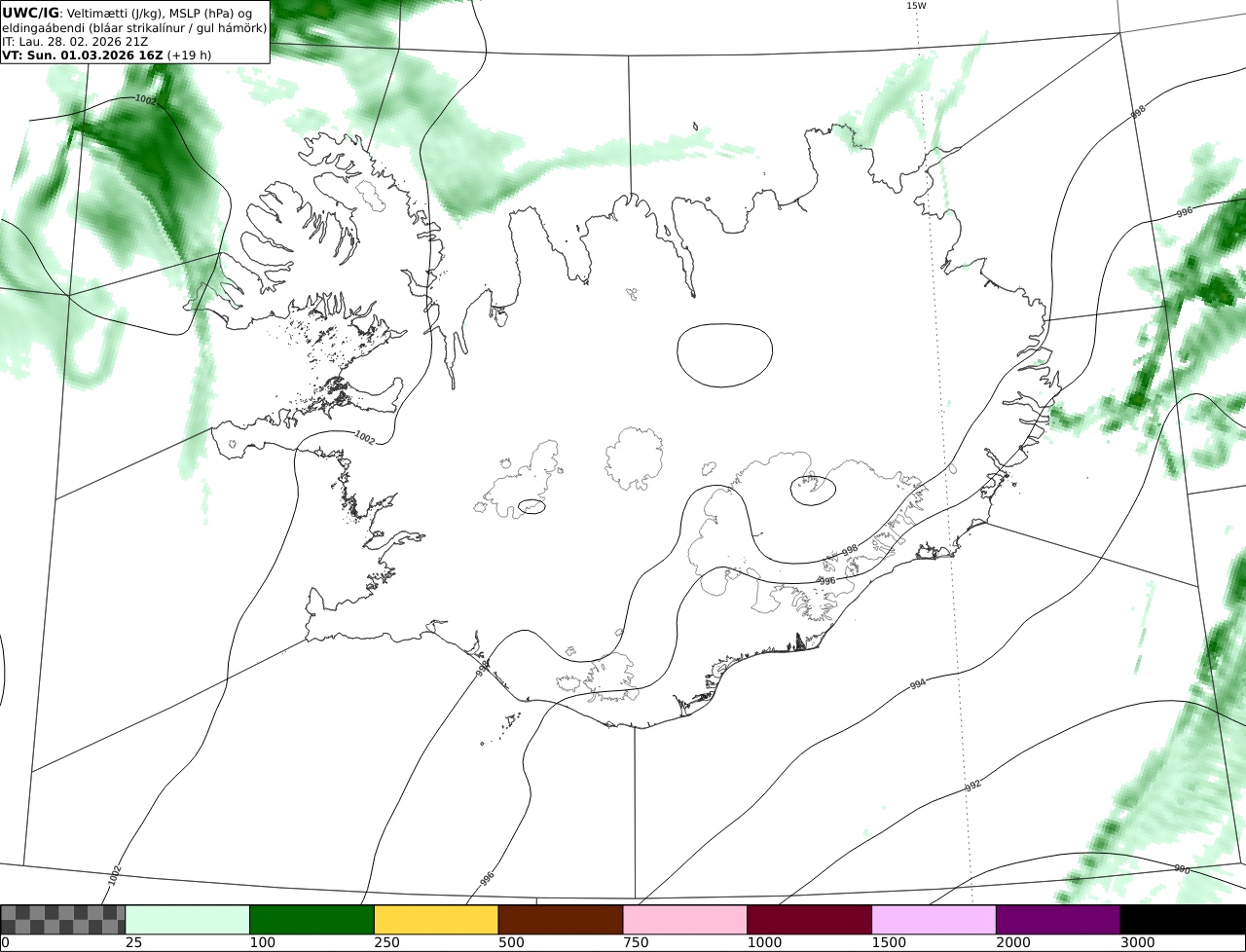This screenshot has width=1246, height=952.
Task: Choose the purple 2000–3000 legend swatch
Action: [1058, 920]
